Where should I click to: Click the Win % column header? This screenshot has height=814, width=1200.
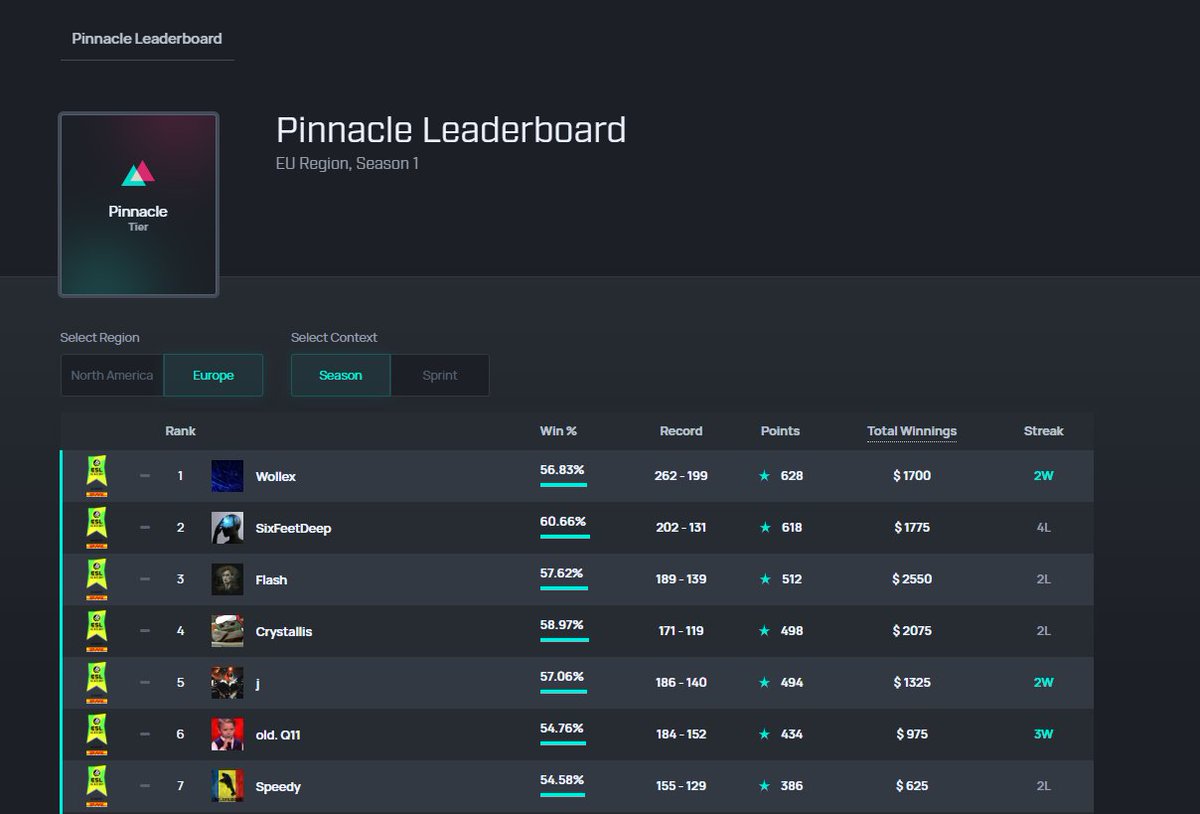[558, 431]
